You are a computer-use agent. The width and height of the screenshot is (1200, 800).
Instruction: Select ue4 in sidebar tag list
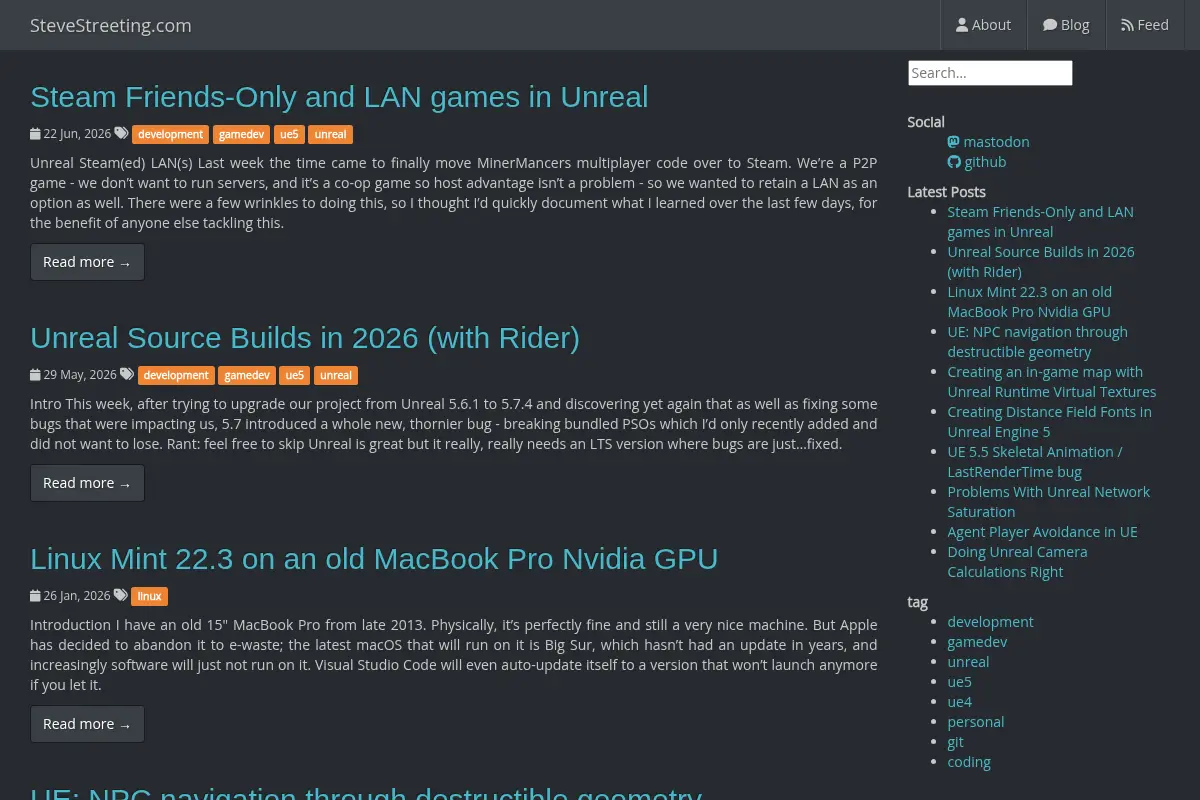pyautogui.click(x=960, y=702)
